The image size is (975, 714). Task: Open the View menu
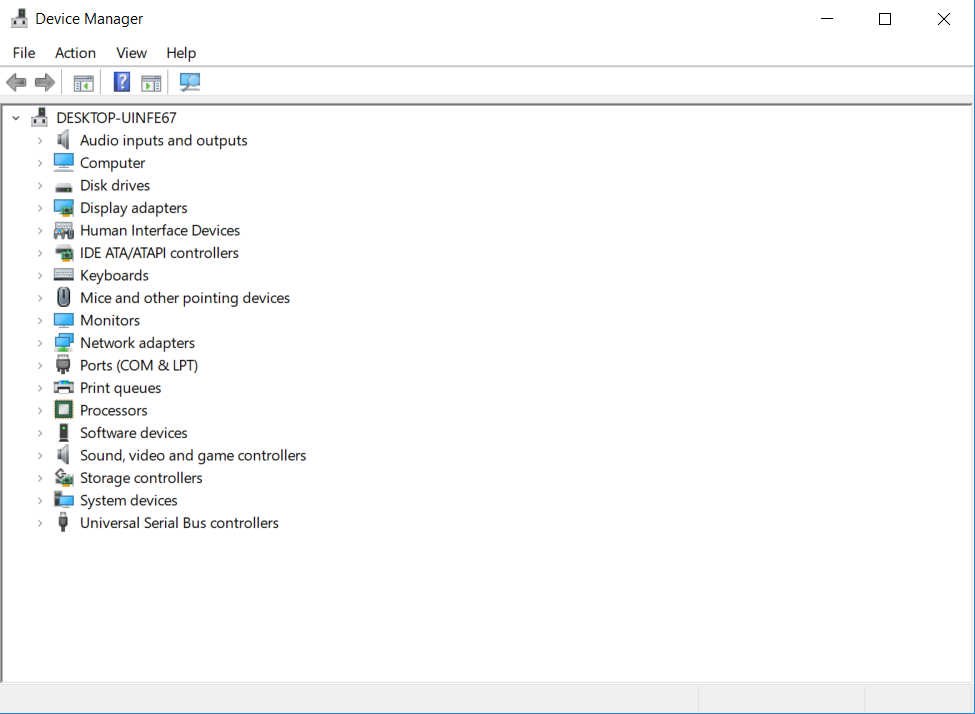[131, 53]
